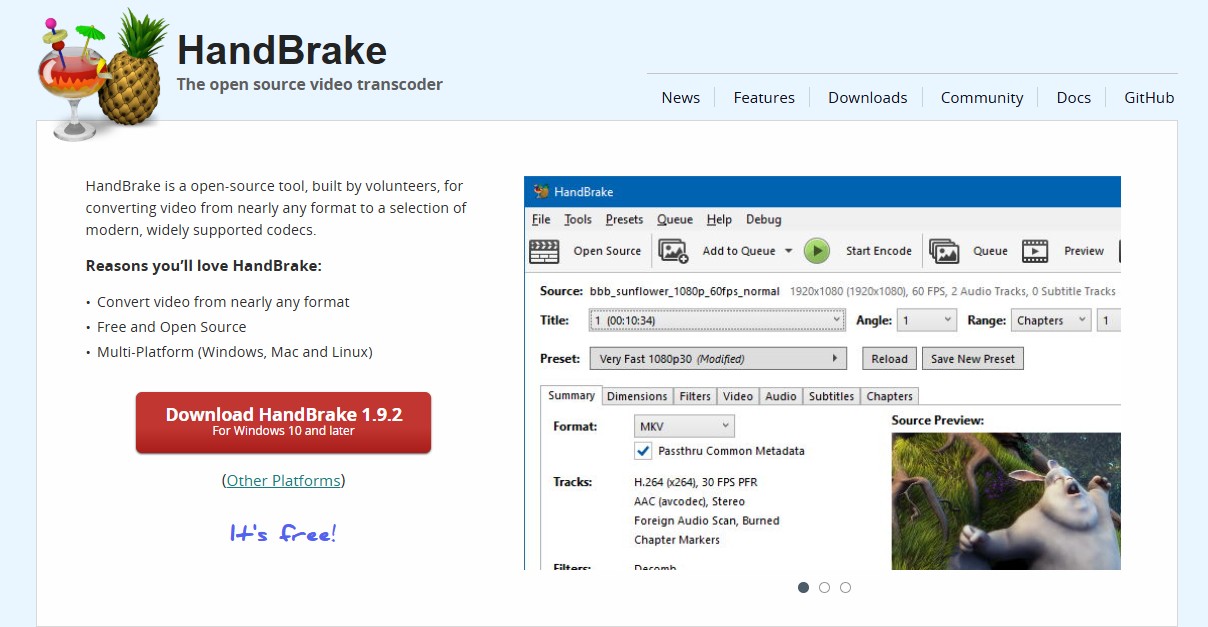Click the Reload preset button
Screen dimensions: 1208x627
point(889,359)
